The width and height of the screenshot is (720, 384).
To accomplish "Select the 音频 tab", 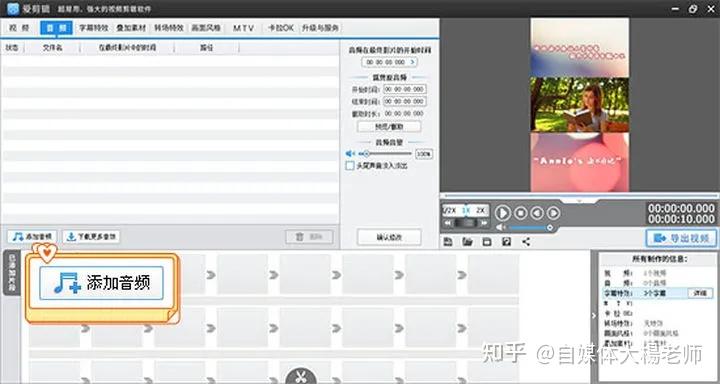I will pos(56,28).
